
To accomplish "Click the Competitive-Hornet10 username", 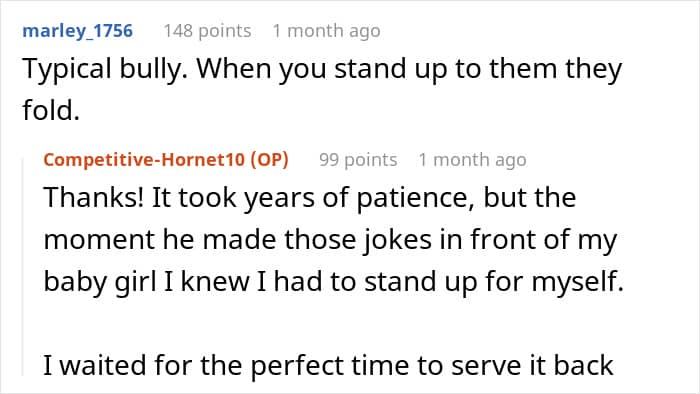I will point(144,159).
